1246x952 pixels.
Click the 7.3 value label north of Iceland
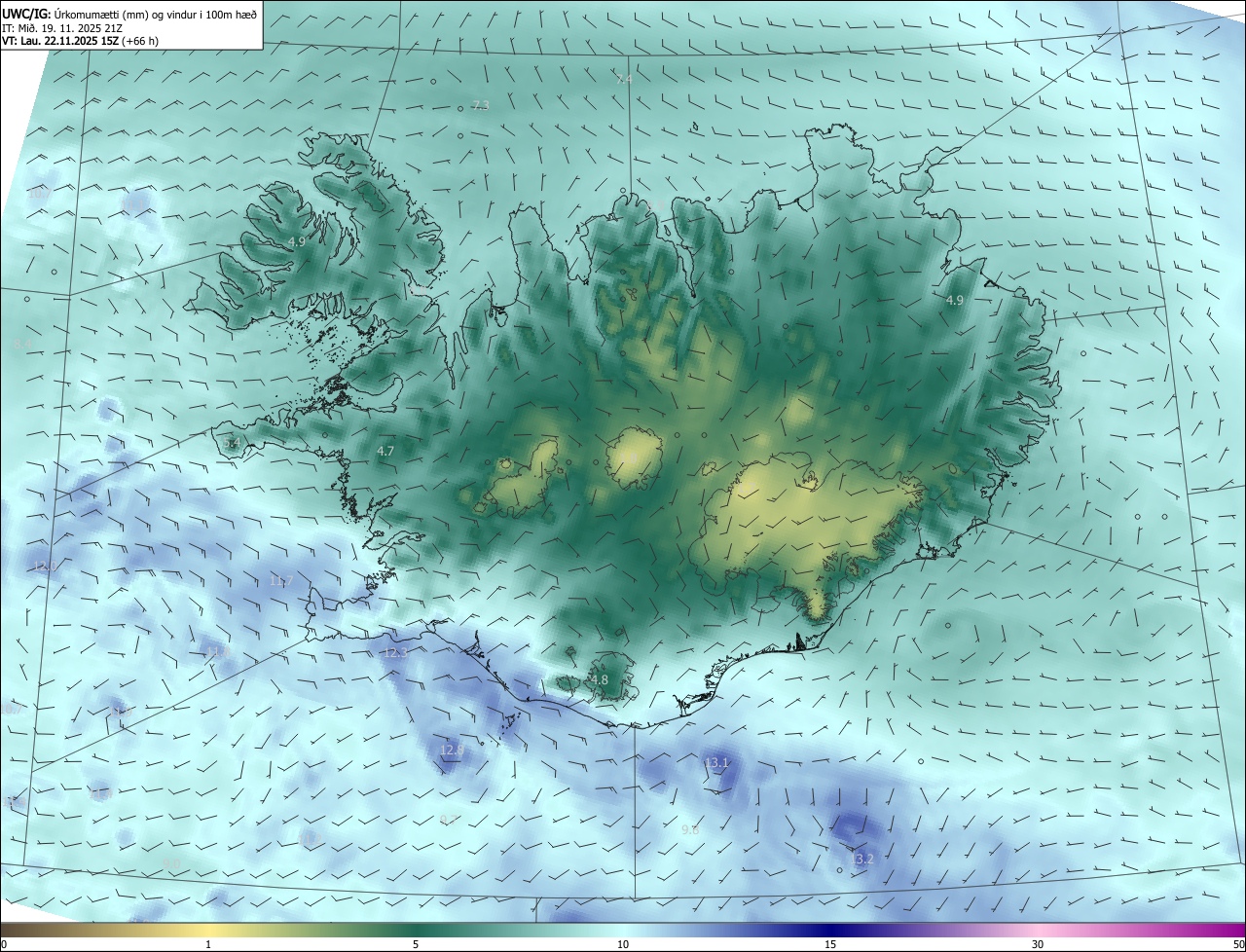tap(480, 105)
